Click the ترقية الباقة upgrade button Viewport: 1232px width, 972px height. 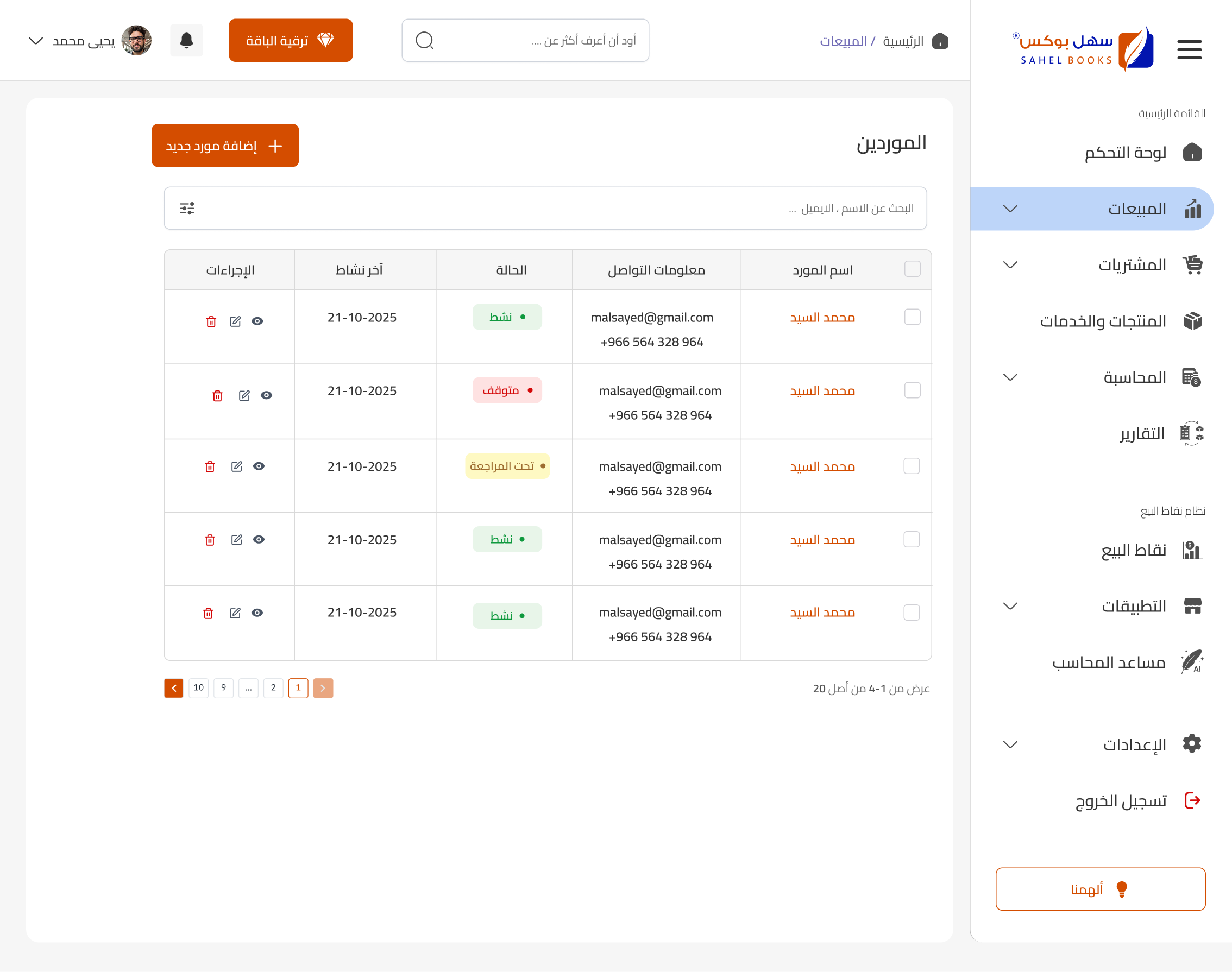tap(291, 40)
